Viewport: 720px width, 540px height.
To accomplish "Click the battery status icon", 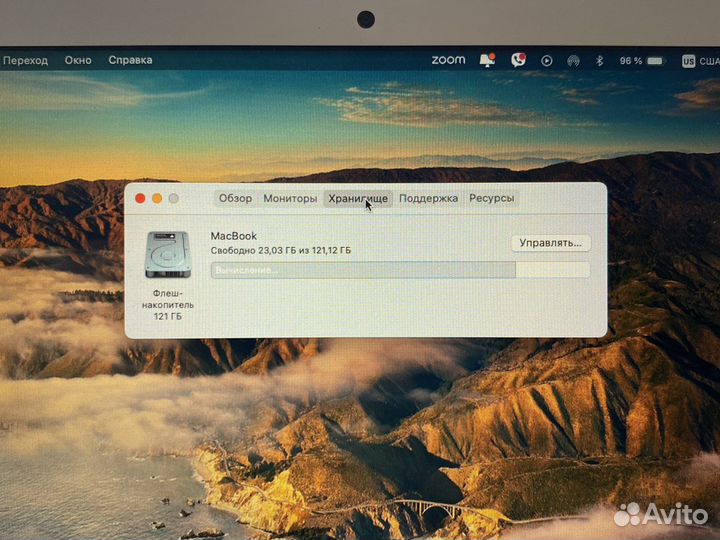I will (x=656, y=61).
